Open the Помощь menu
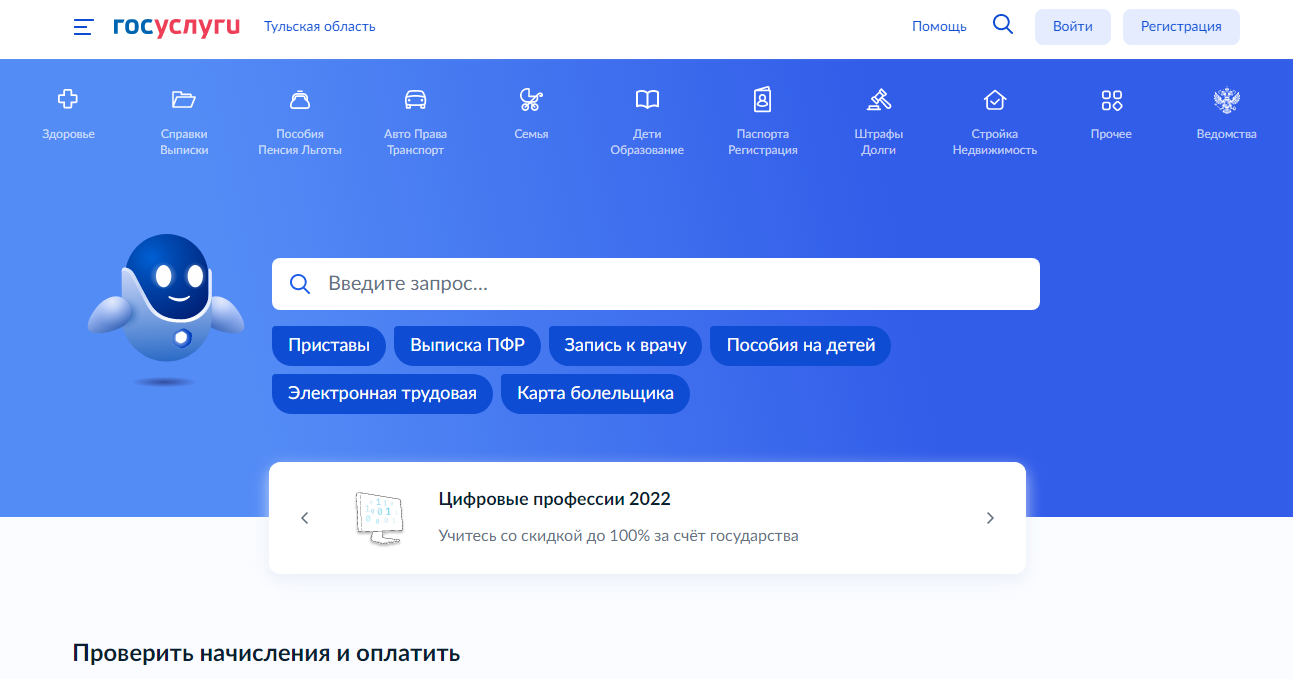This screenshot has height=679, width=1293. coord(938,25)
